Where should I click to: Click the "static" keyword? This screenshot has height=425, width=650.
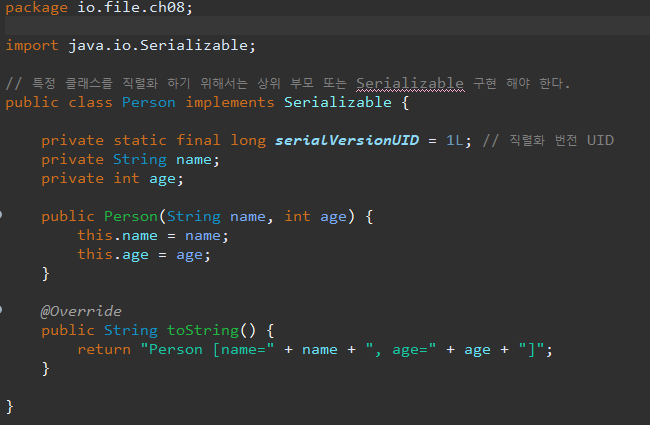coord(140,140)
